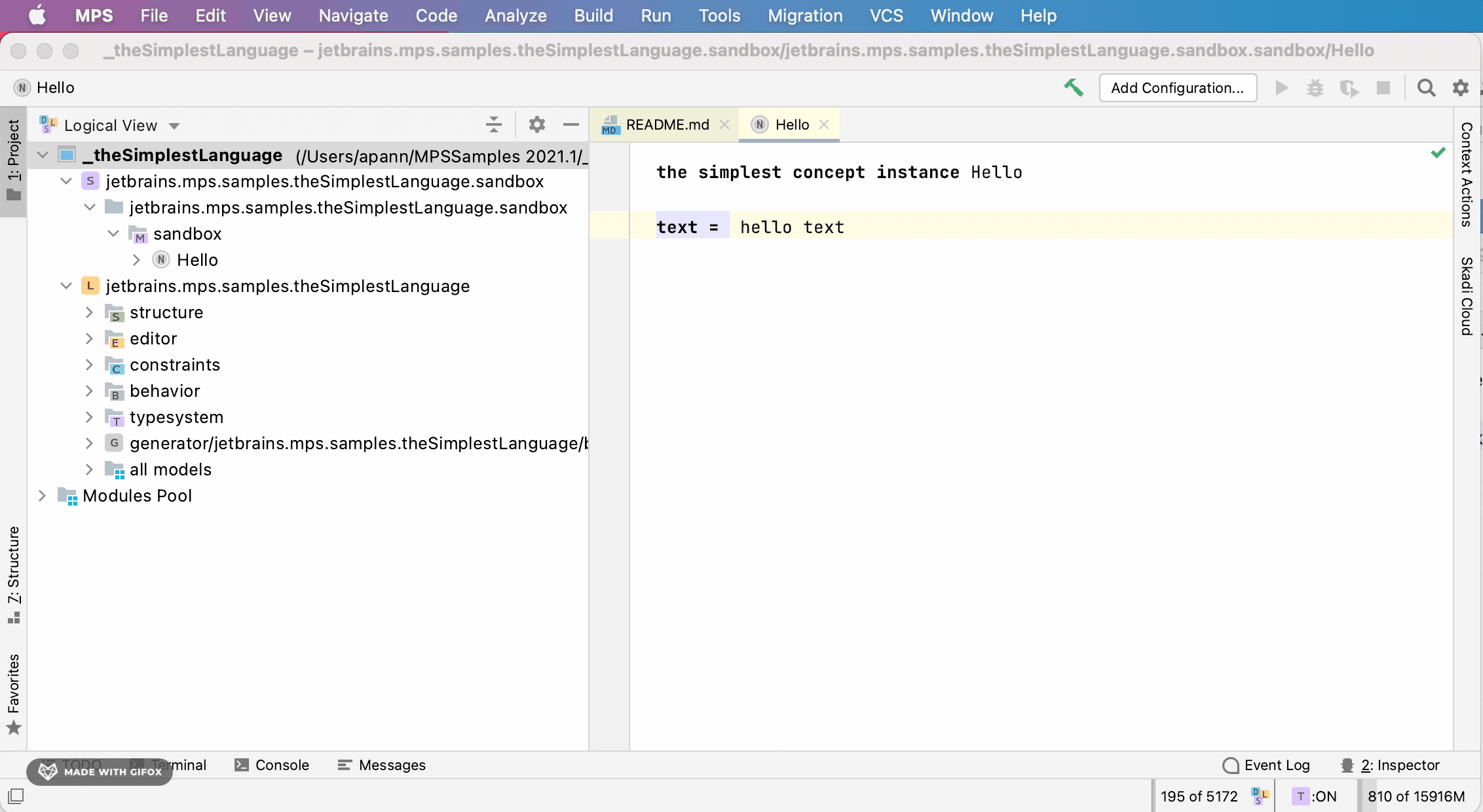Open Logical View panel gear options
Image resolution: width=1483 pixels, height=812 pixels.
537,124
